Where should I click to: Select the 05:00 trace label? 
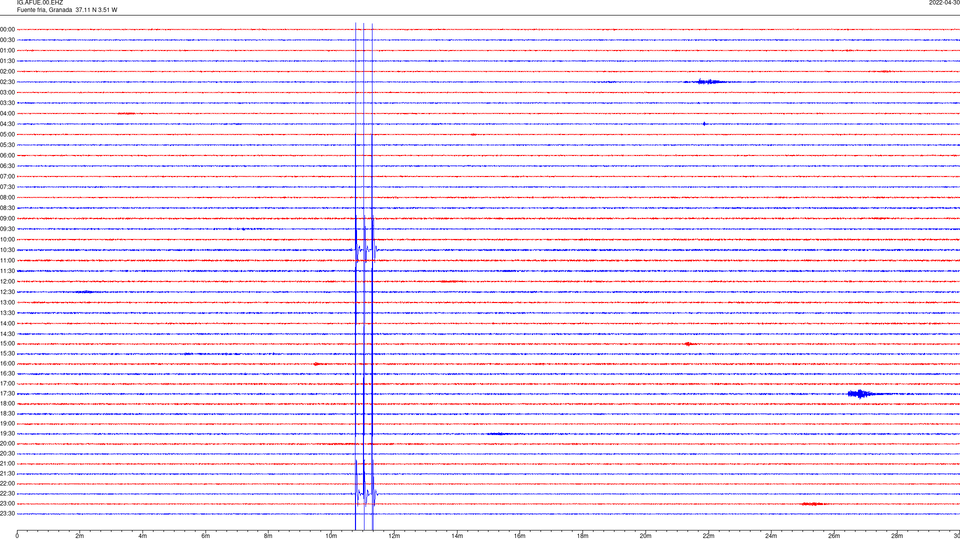[7, 135]
